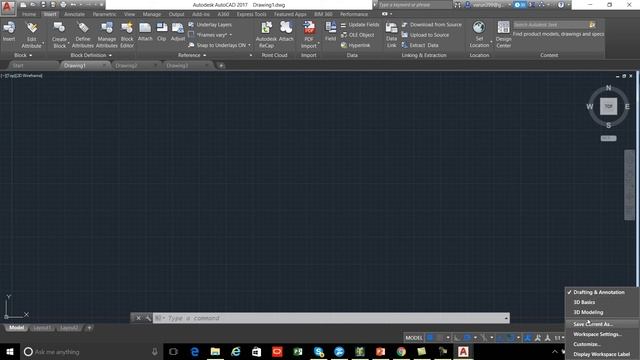The image size is (640, 360).
Task: Click the Point Cloud Attach tool
Action: (286, 32)
